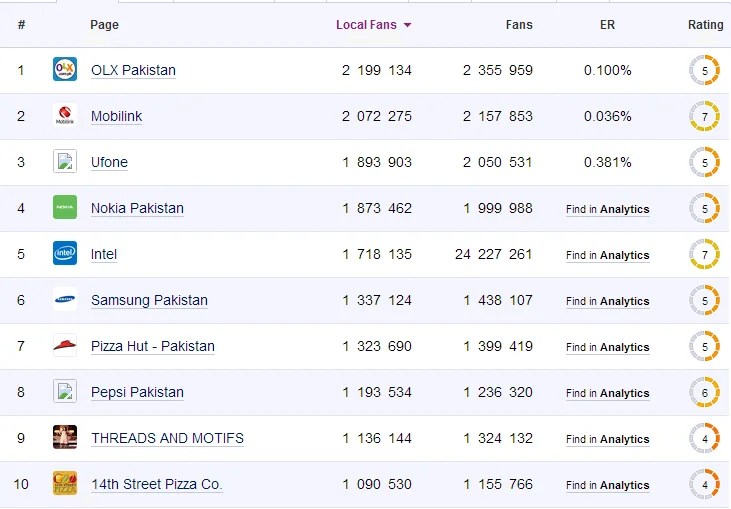The image size is (731, 509).
Task: Click the Samsung Pakistan logo icon
Action: [65, 299]
